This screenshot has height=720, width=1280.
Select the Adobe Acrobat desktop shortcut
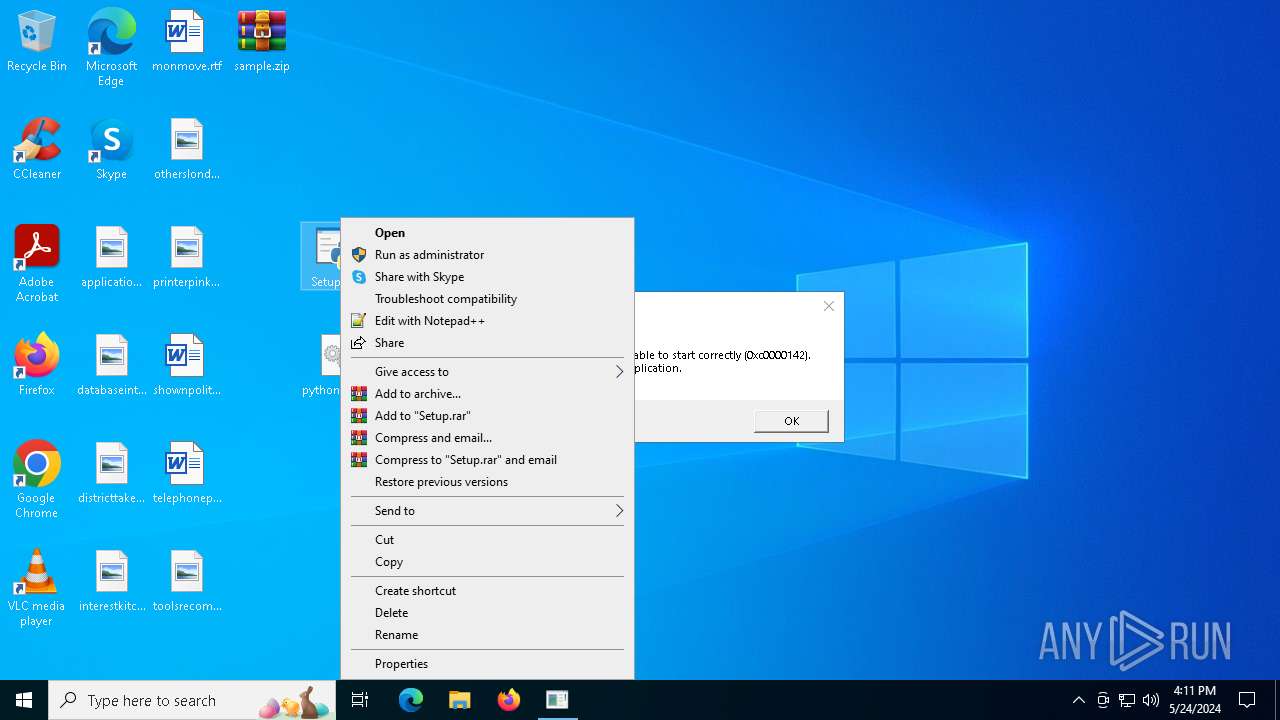(37, 264)
